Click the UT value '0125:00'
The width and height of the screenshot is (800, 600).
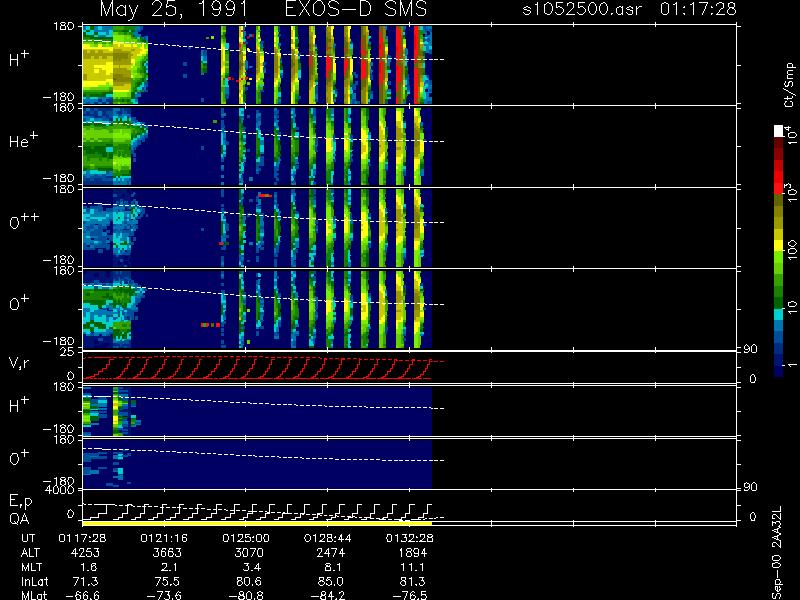pos(246,538)
